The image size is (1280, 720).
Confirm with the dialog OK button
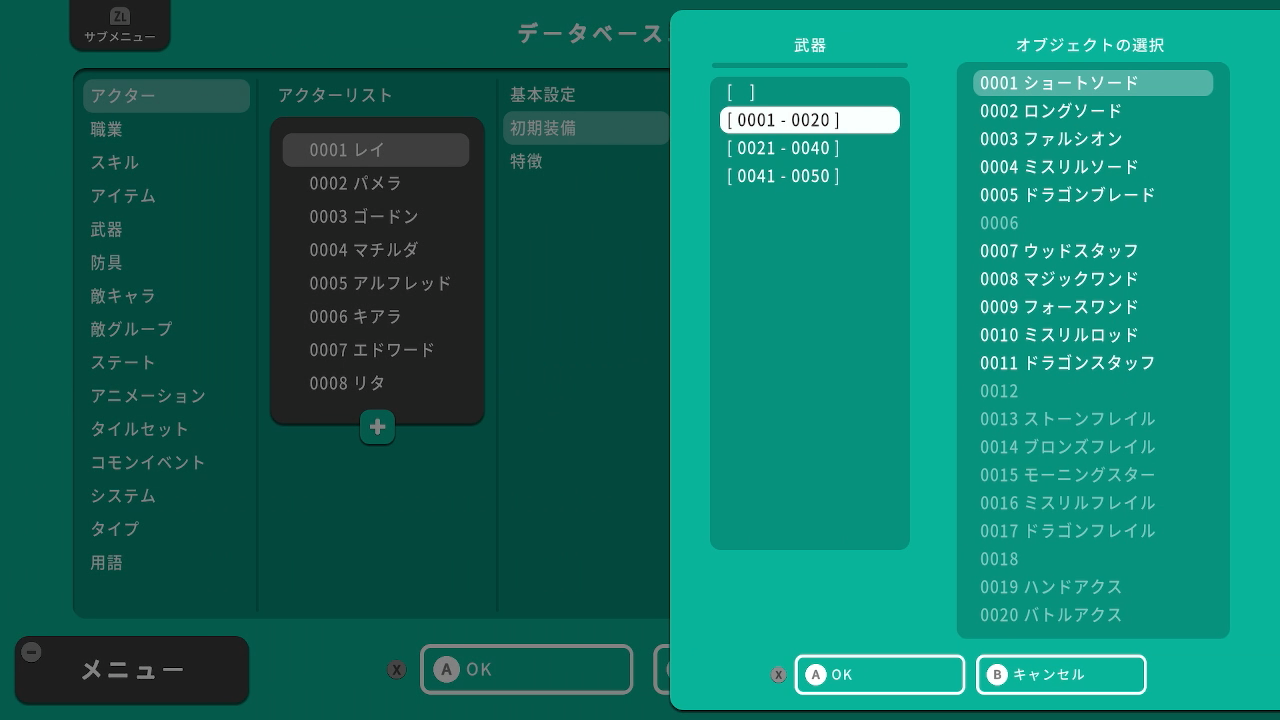(x=880, y=675)
